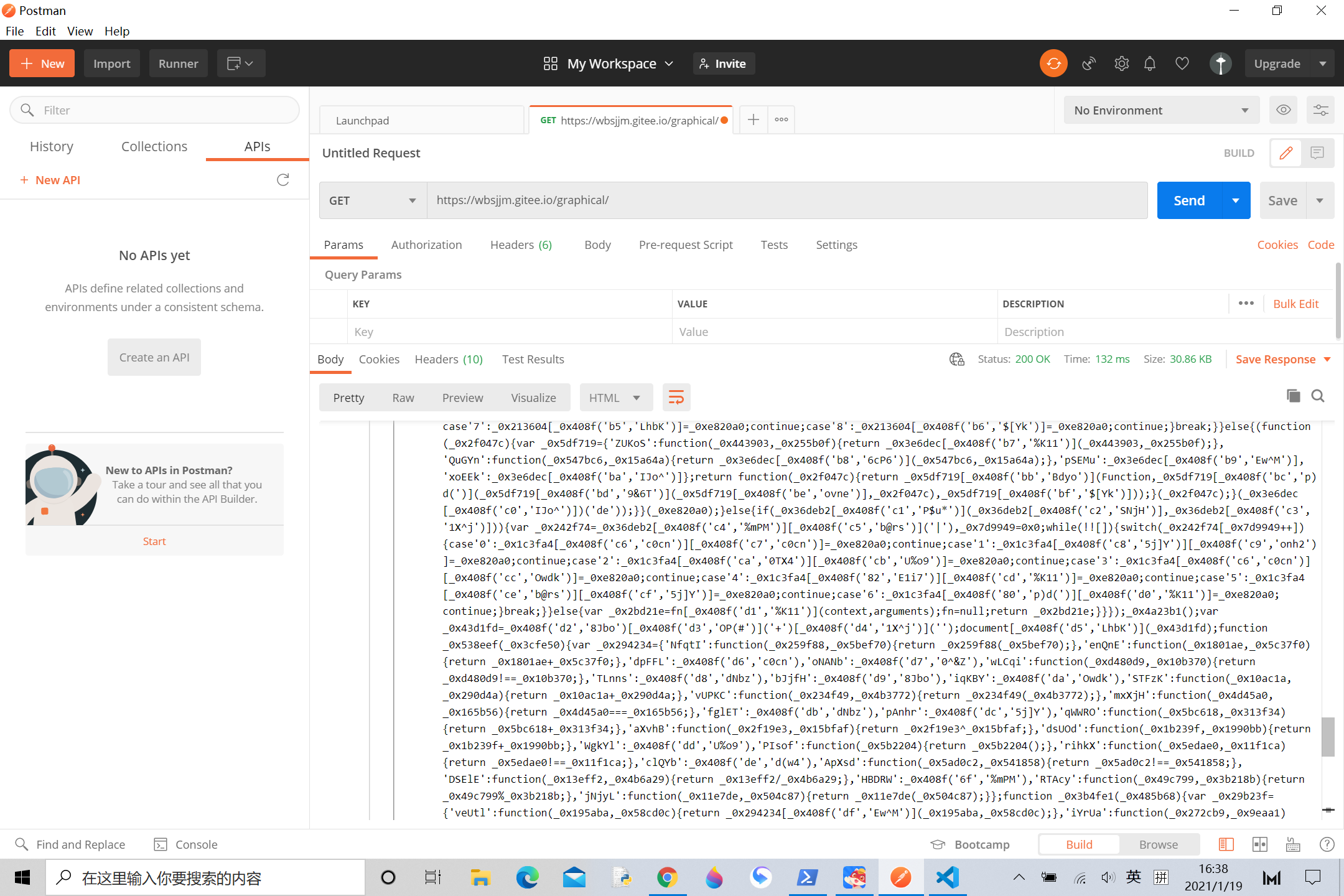This screenshot has height=896, width=1344.
Task: Expand the Save options arrow
Action: tap(1320, 200)
